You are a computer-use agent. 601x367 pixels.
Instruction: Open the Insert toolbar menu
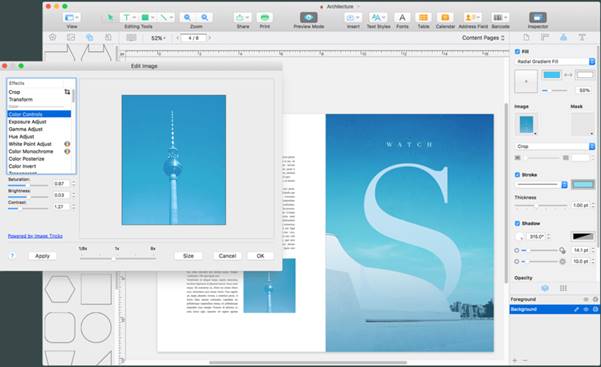click(353, 18)
